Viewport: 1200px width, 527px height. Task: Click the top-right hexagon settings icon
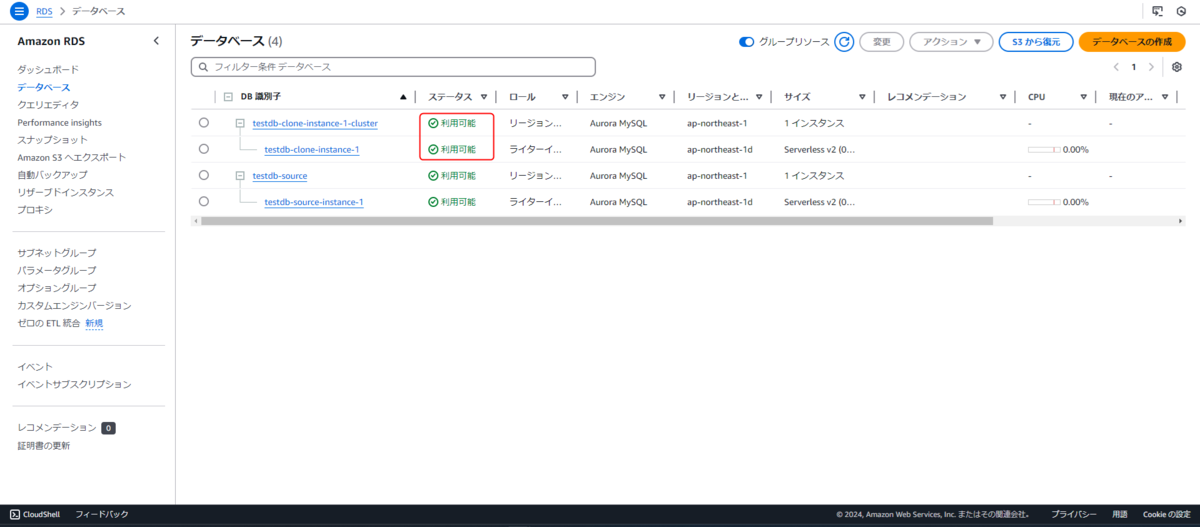1182,11
